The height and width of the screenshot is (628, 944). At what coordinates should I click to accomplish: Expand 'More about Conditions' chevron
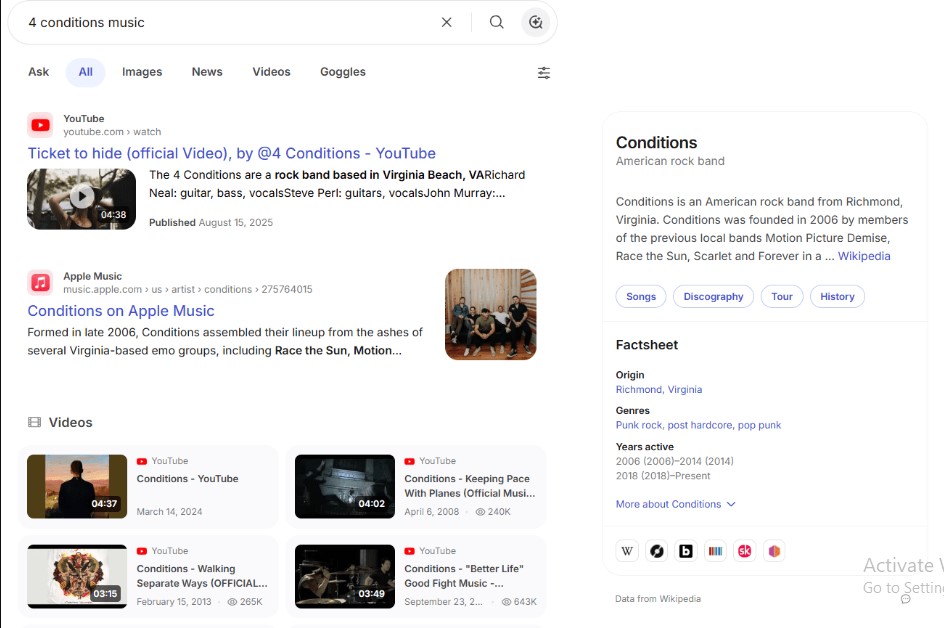[x=731, y=504]
